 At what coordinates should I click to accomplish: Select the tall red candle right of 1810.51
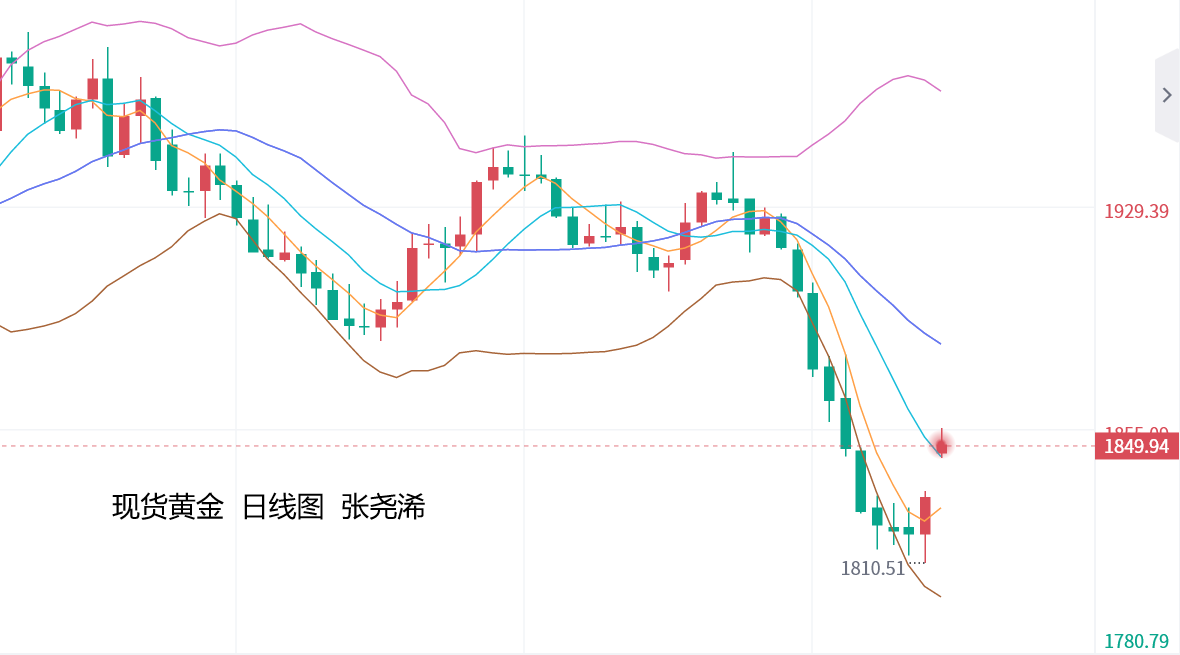(x=925, y=515)
